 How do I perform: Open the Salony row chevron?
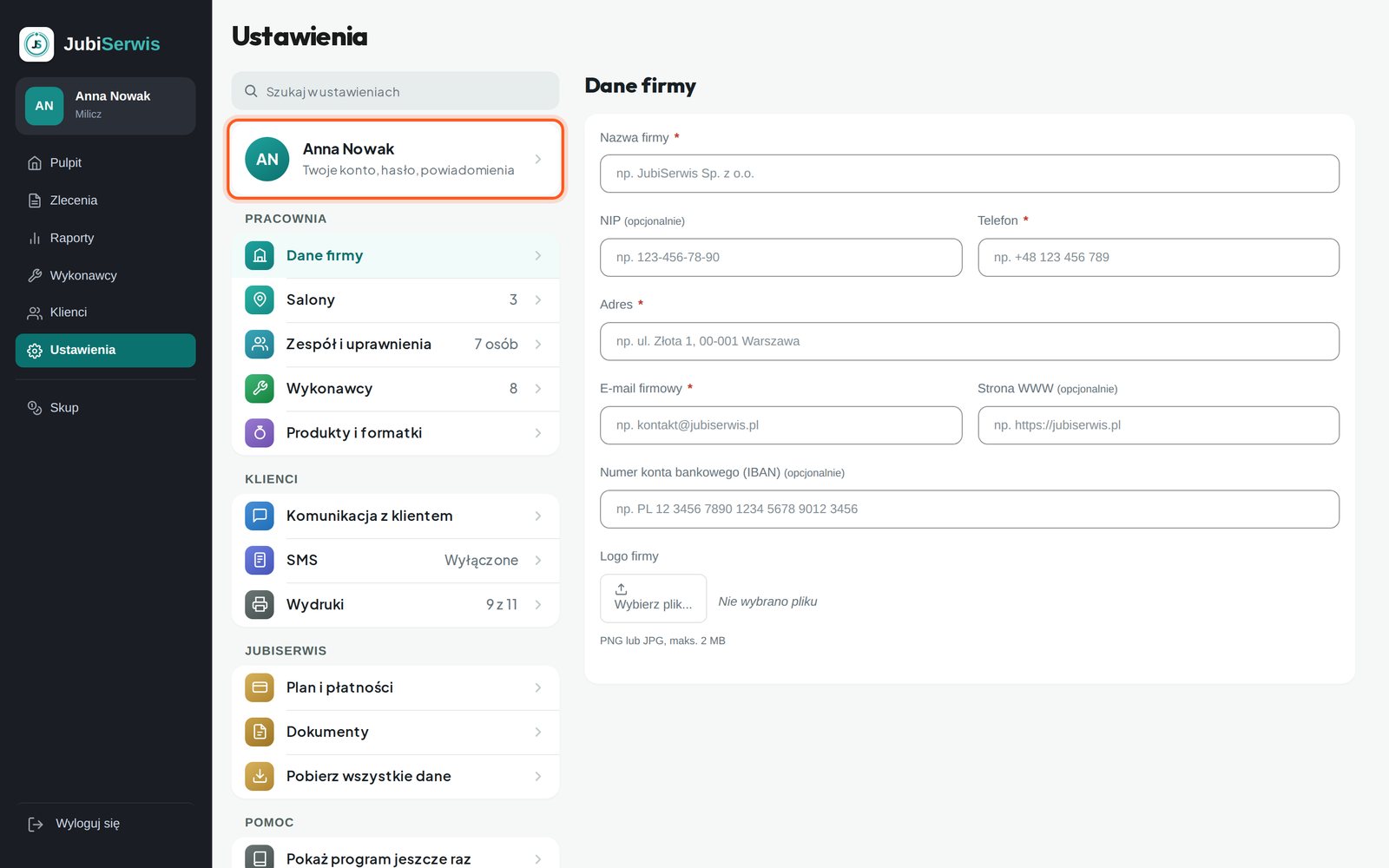538,299
